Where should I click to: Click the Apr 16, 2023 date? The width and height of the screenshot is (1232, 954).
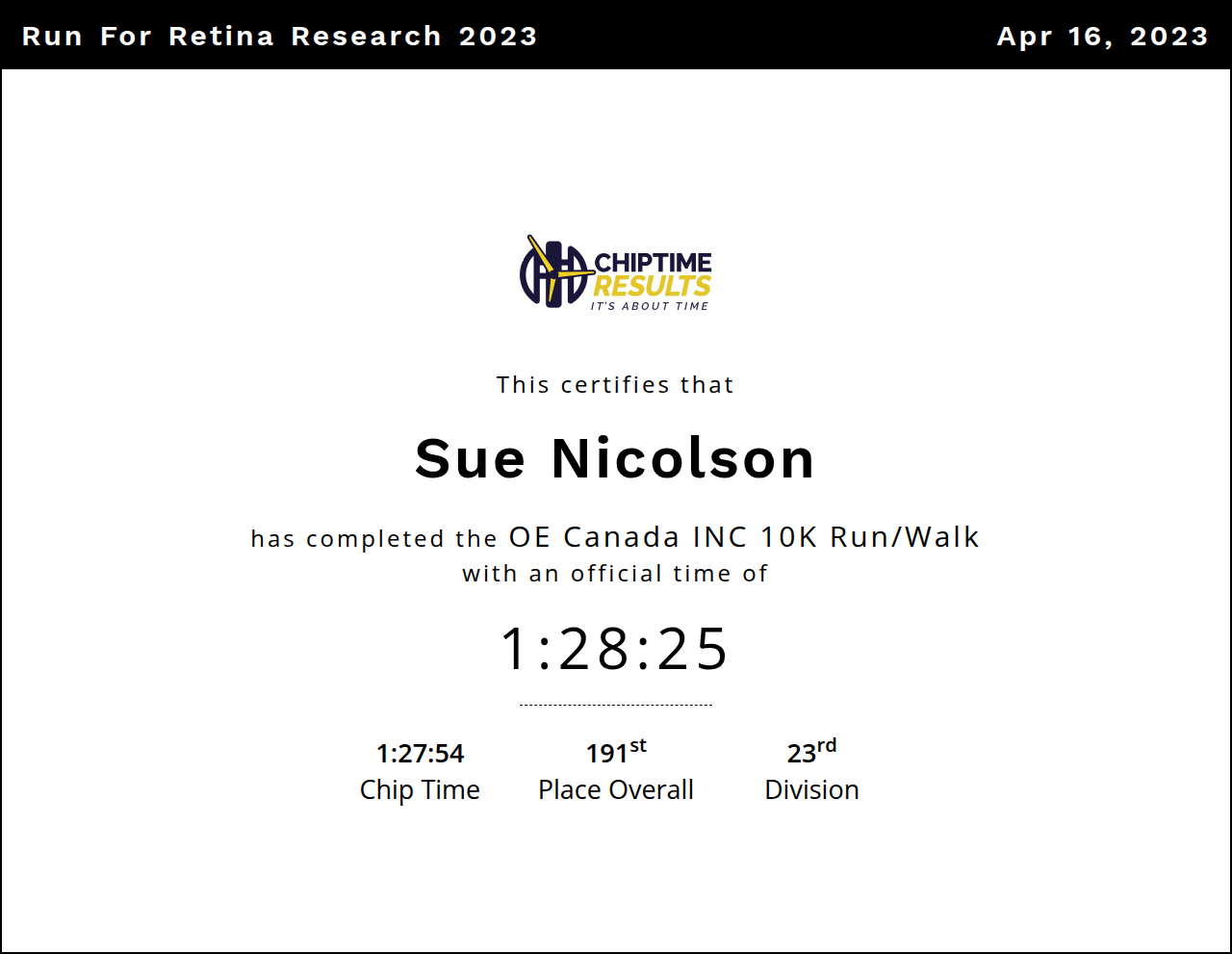1102,36
